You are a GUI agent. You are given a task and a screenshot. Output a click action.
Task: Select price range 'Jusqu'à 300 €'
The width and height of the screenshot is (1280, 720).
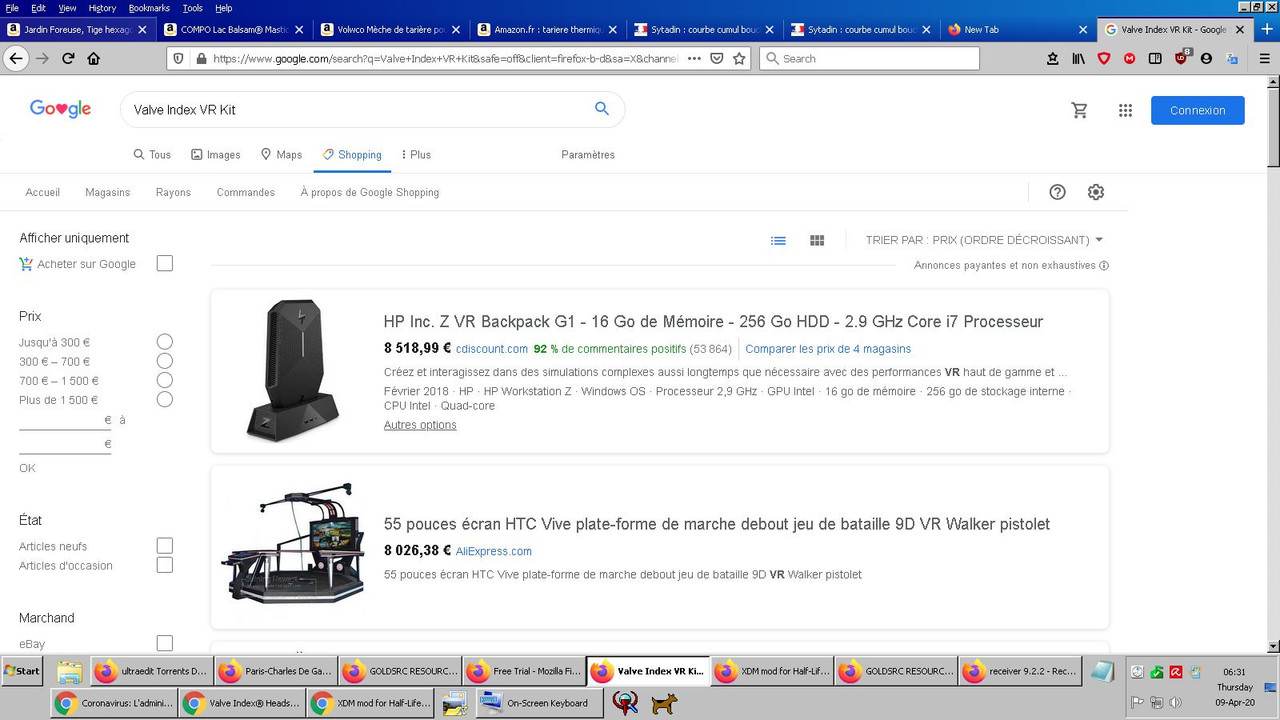click(x=165, y=342)
